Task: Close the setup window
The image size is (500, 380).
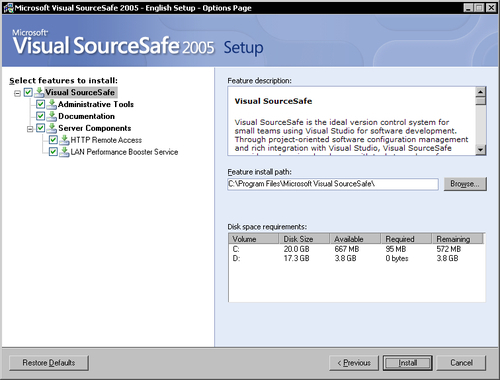Action: [491, 8]
